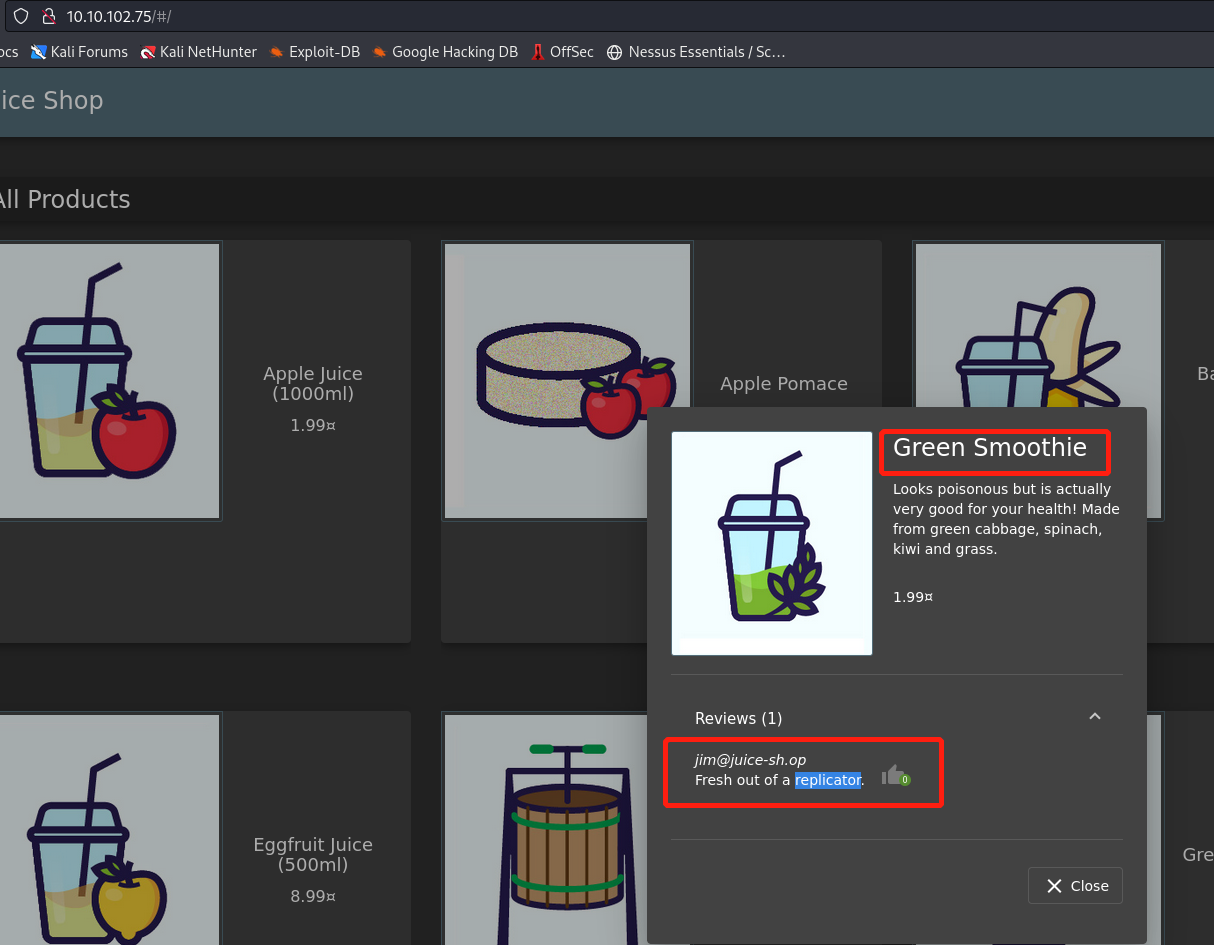This screenshot has width=1214, height=945.
Task: Click the Juice Shop title in header
Action: [x=50, y=100]
